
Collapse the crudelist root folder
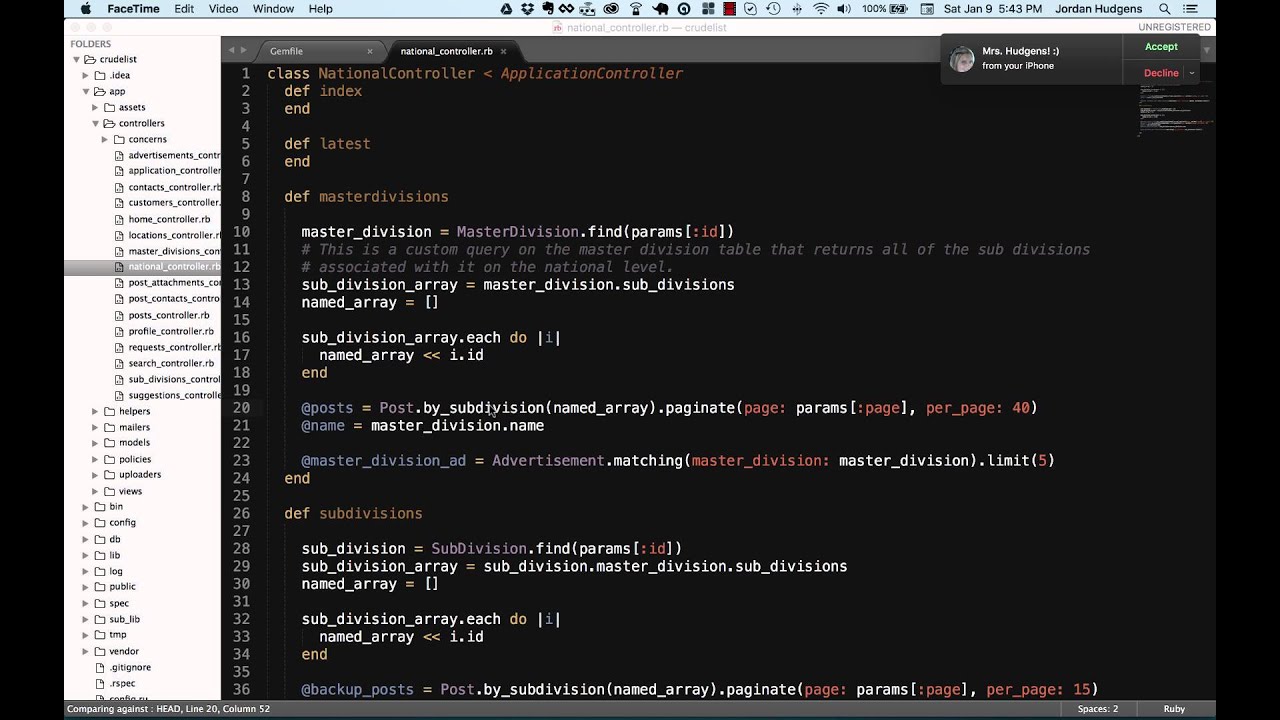76,59
